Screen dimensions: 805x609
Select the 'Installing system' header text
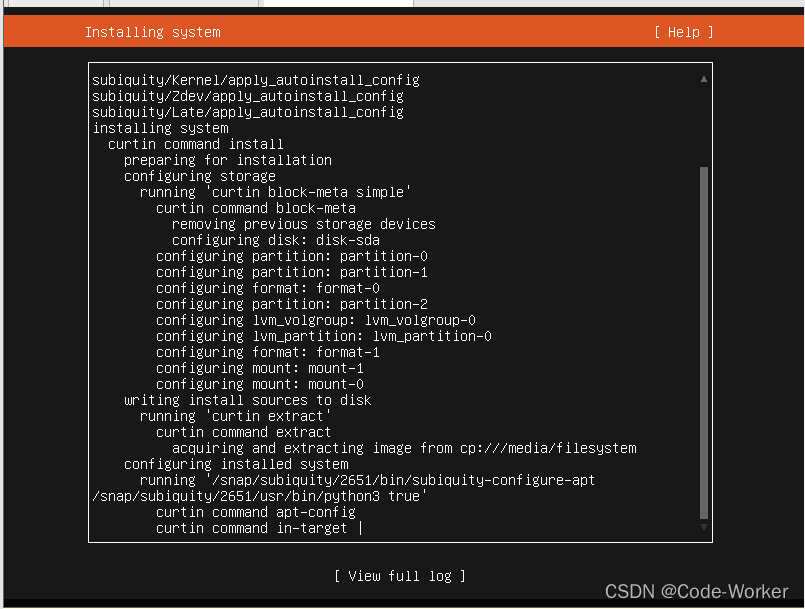coord(152,31)
